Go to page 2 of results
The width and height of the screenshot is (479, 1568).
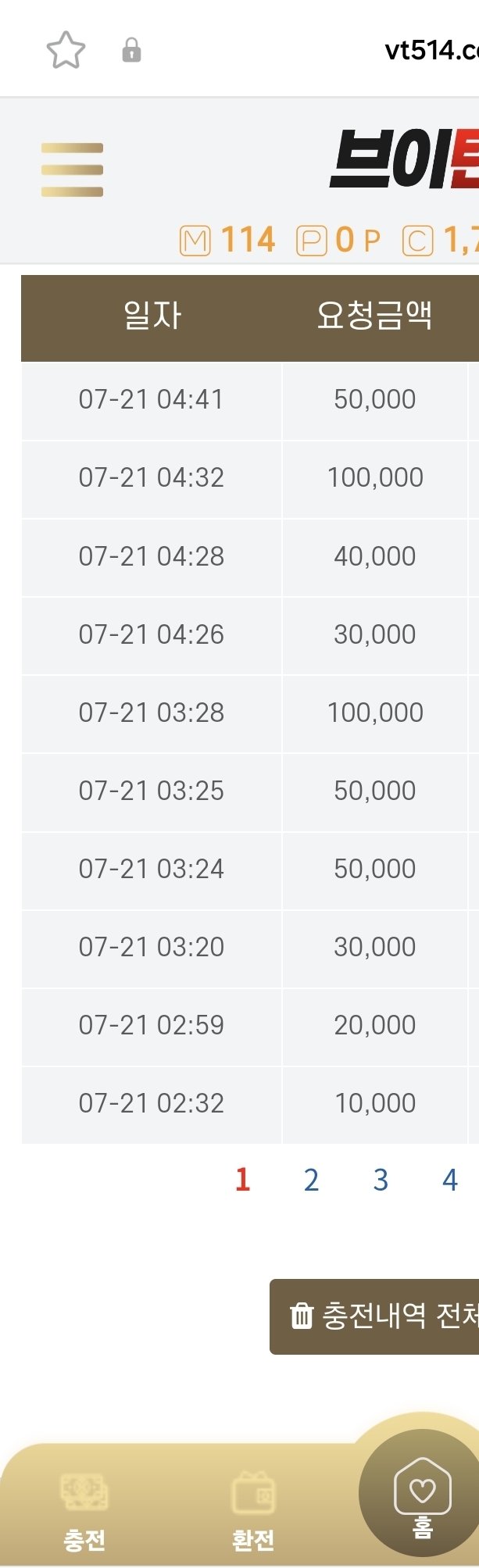coord(311,1179)
